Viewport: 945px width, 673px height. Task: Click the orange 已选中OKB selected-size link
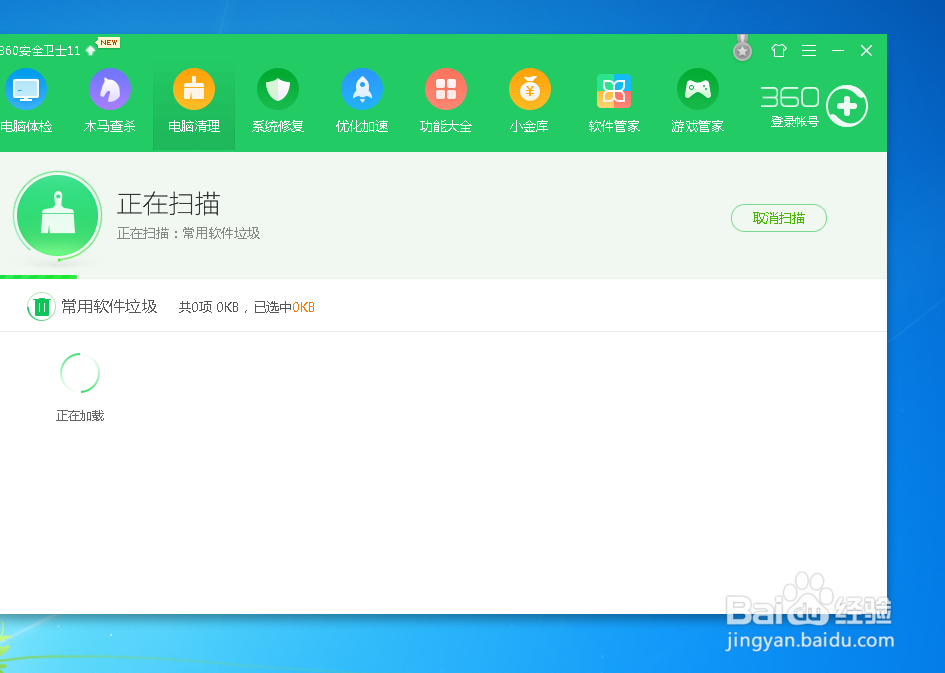[304, 307]
